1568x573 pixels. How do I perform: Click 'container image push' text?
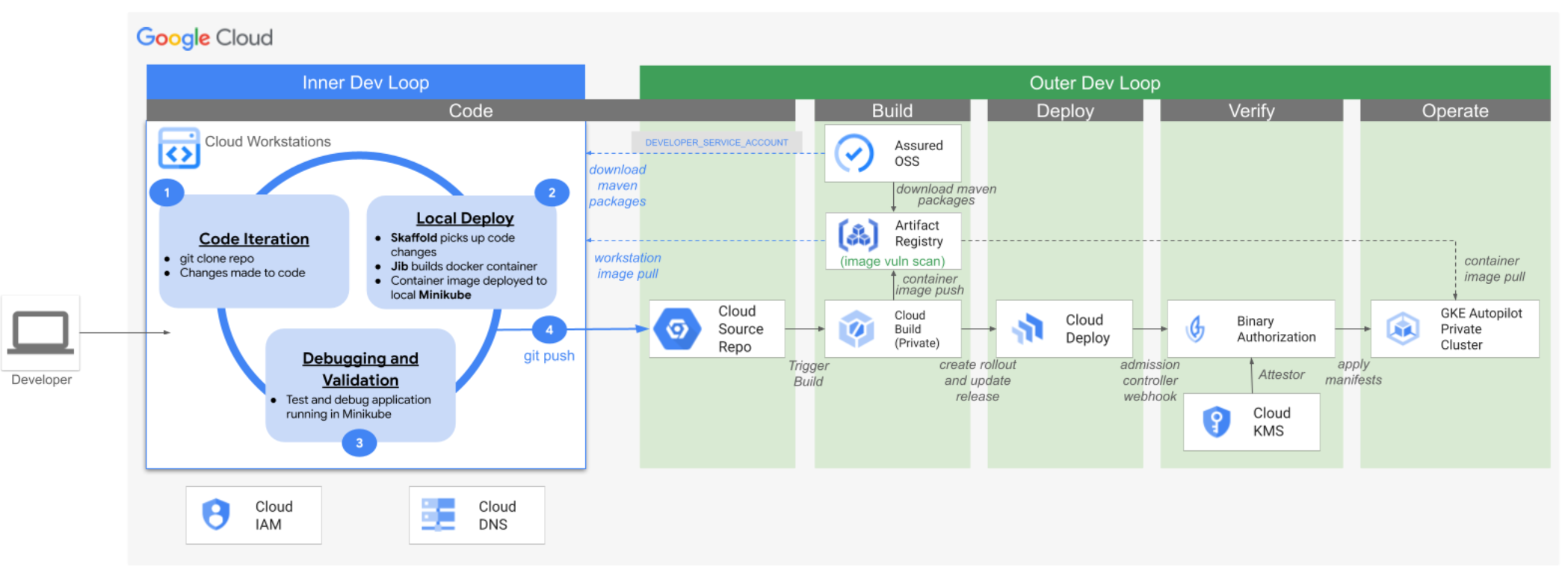tap(930, 284)
